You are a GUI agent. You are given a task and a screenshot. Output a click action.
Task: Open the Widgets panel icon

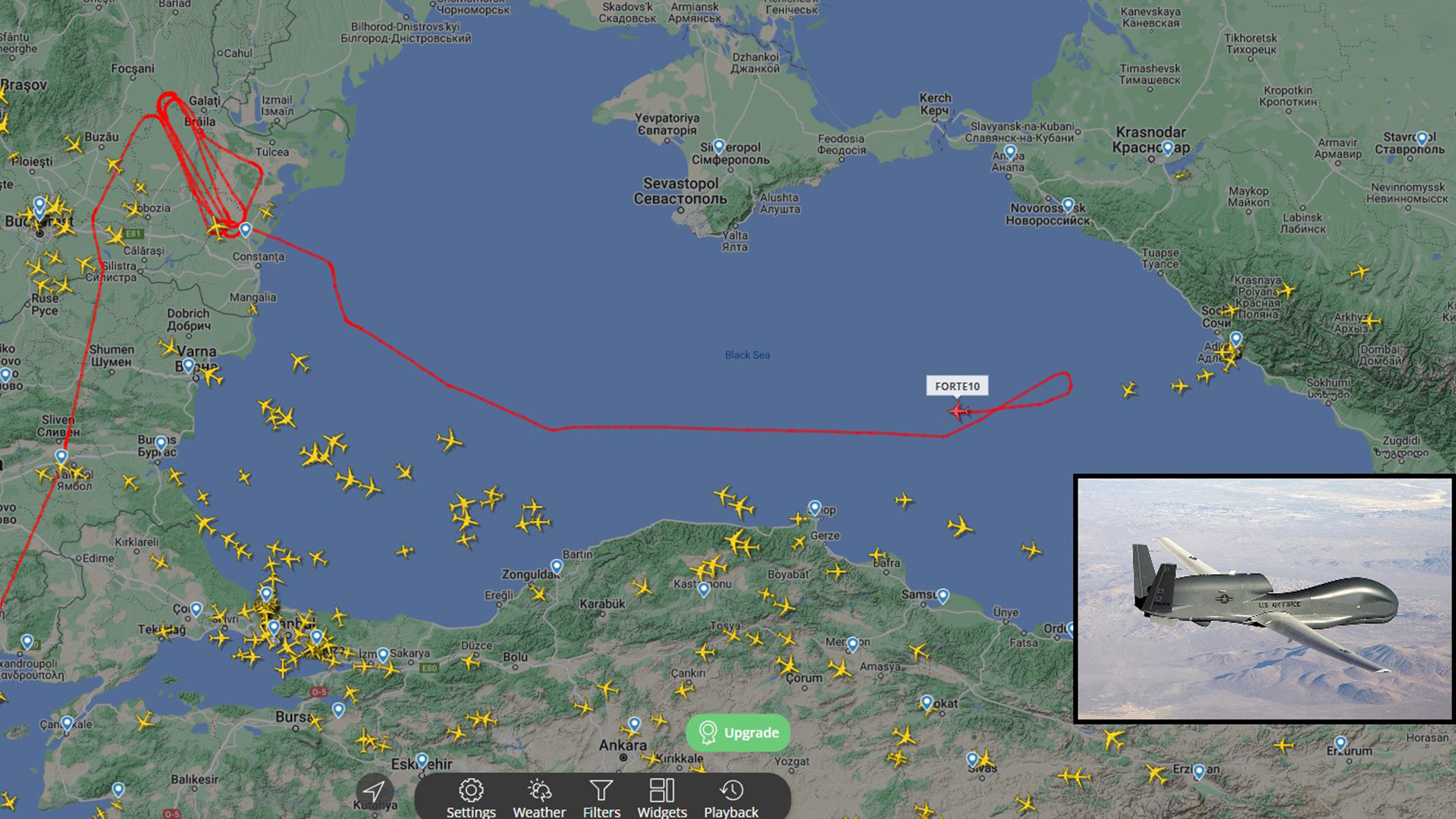coord(662,791)
